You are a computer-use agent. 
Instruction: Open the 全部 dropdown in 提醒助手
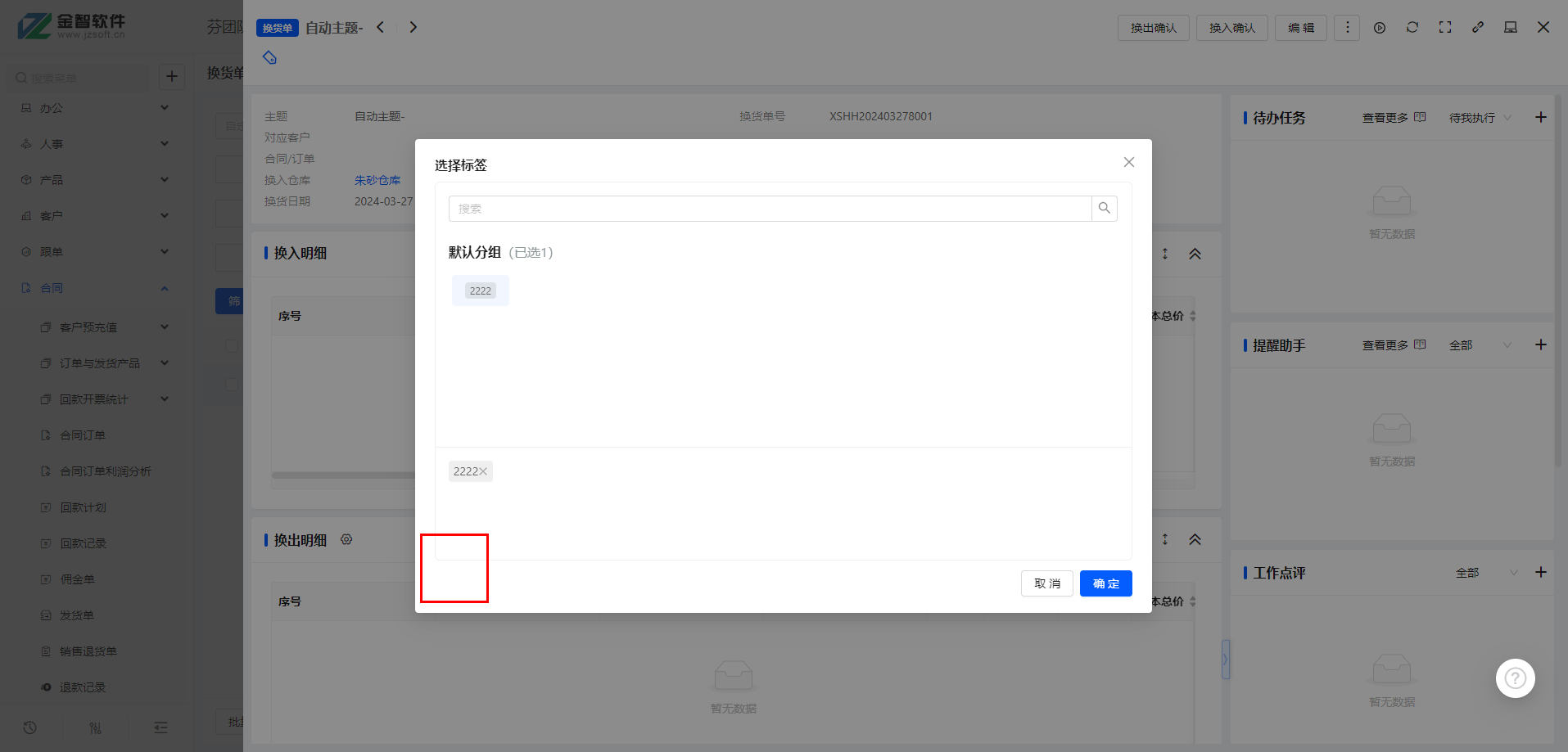(1480, 345)
